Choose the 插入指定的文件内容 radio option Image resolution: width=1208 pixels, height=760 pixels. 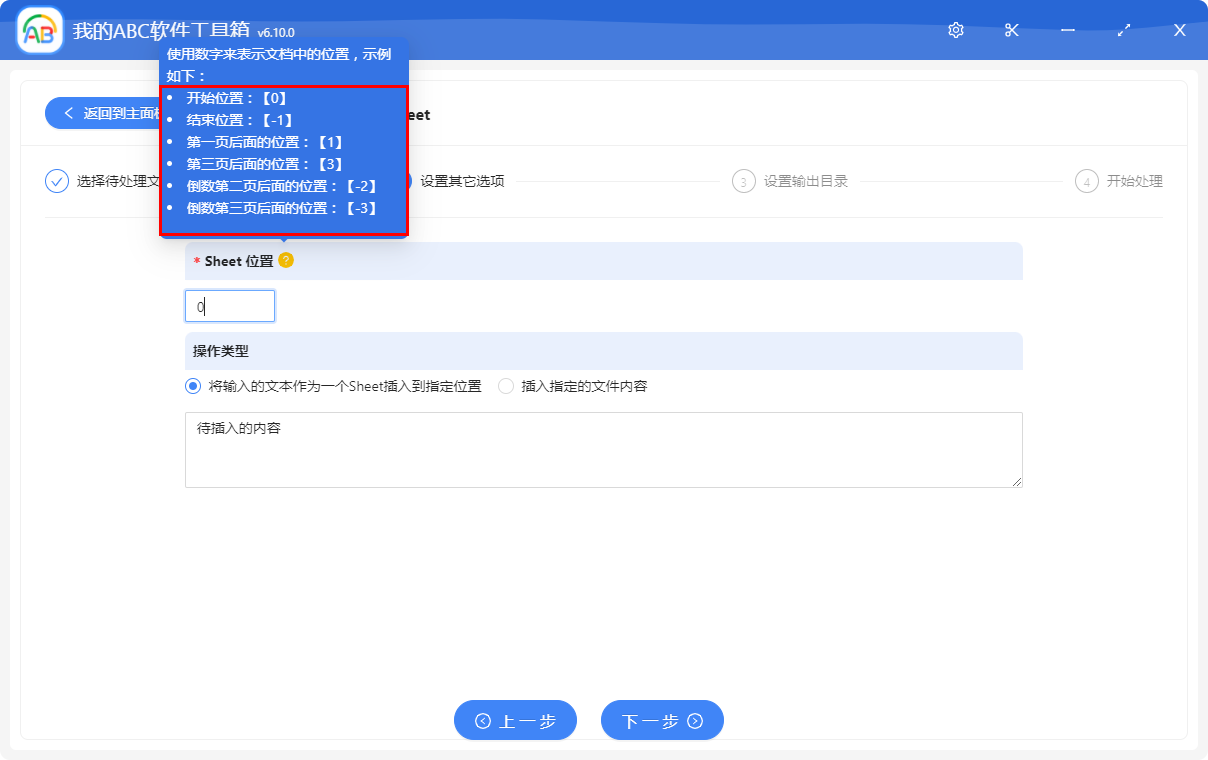coord(506,386)
